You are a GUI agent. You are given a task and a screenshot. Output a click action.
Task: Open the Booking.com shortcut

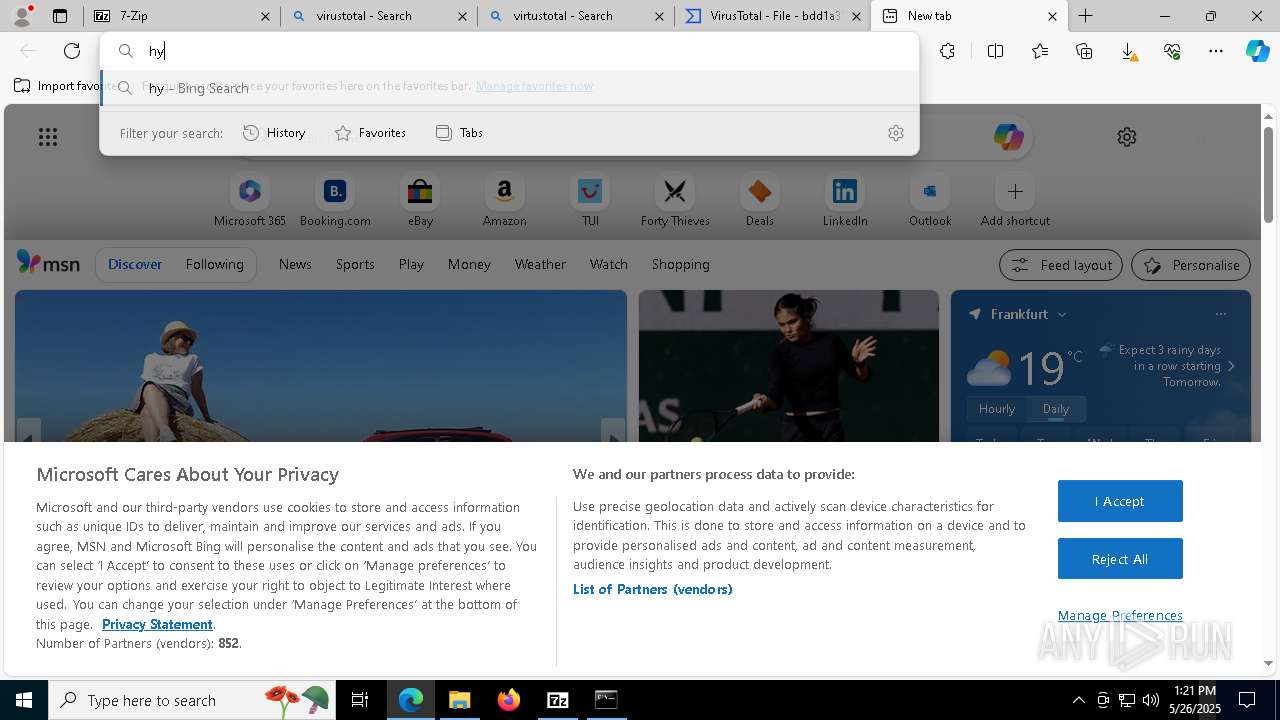[x=335, y=201]
